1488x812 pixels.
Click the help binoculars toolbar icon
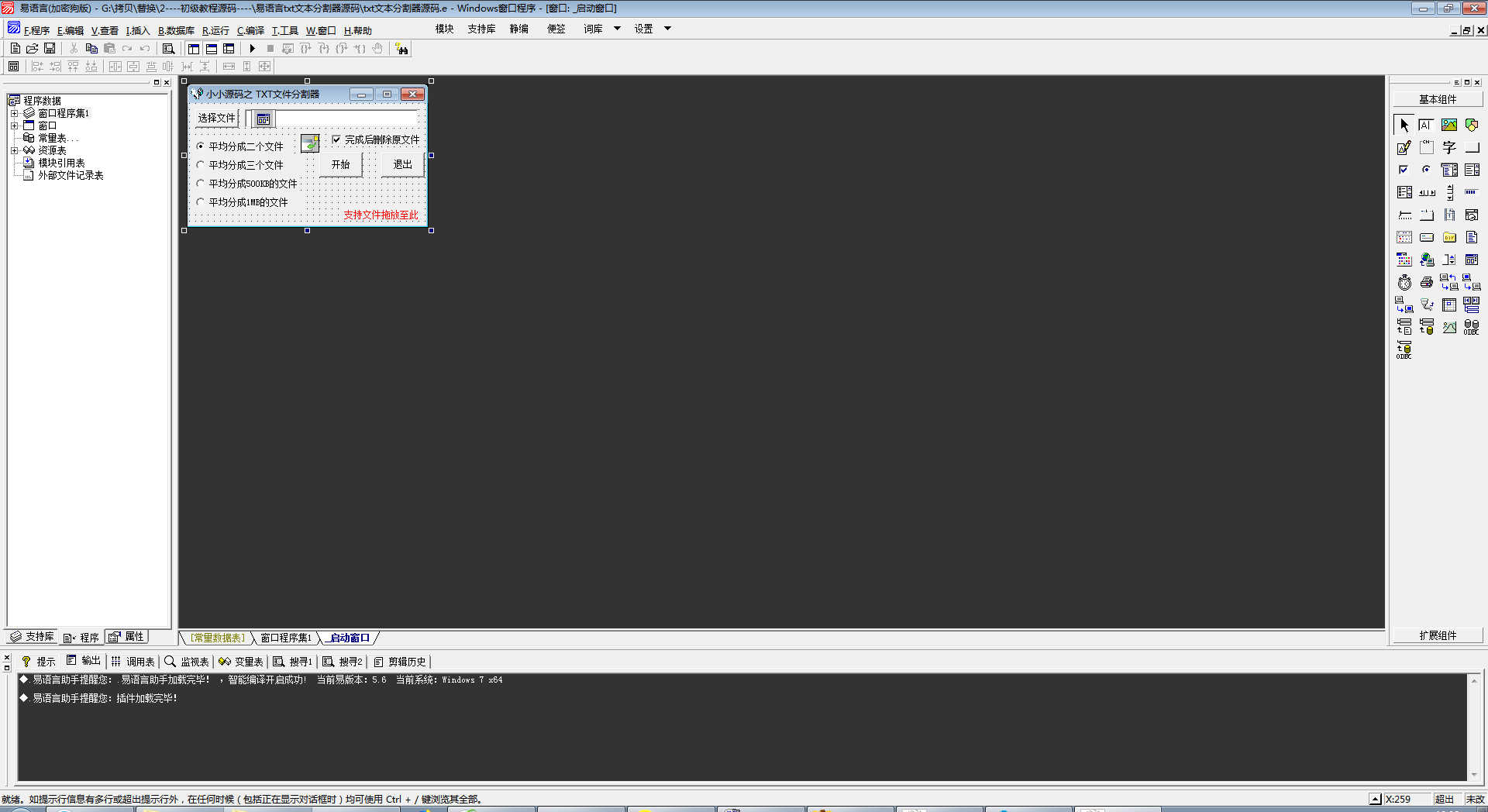401,49
